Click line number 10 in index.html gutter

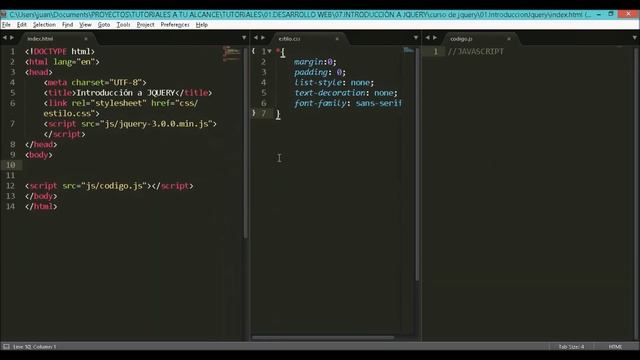click(x=11, y=165)
